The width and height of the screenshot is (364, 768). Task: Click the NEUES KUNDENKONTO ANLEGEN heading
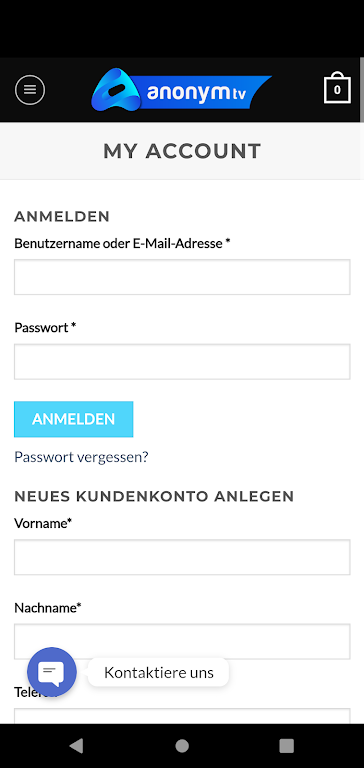tap(154, 496)
